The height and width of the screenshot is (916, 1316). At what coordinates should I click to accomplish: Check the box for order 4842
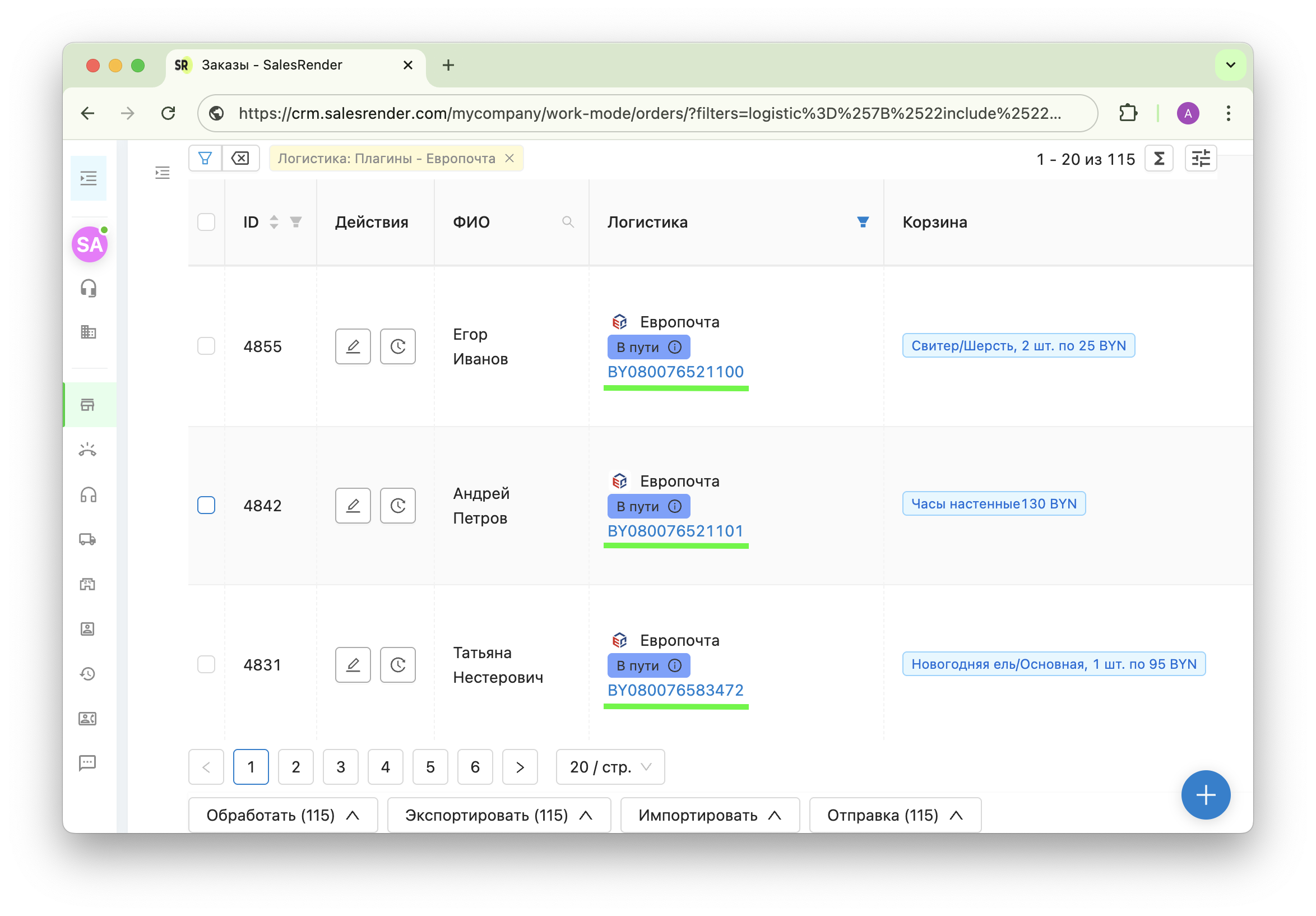pyautogui.click(x=206, y=506)
